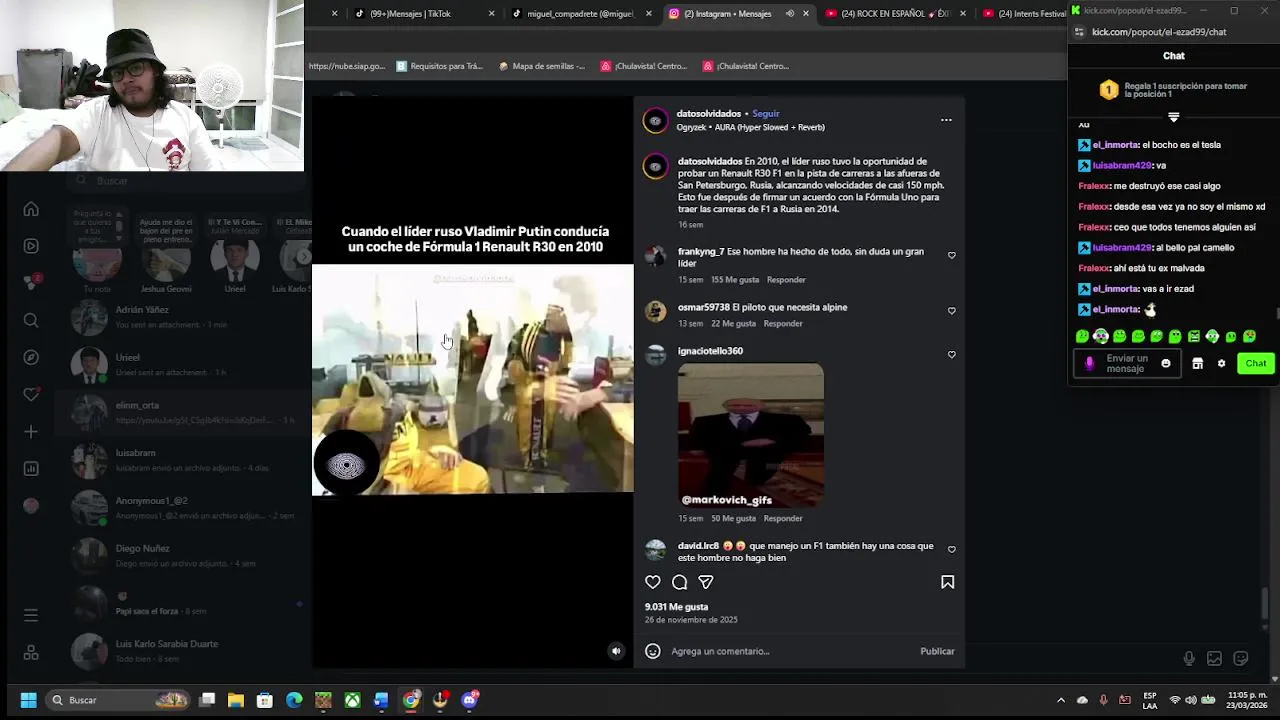This screenshot has height=720, width=1280.
Task: Show hidden system tray icons
Action: click(x=1061, y=700)
